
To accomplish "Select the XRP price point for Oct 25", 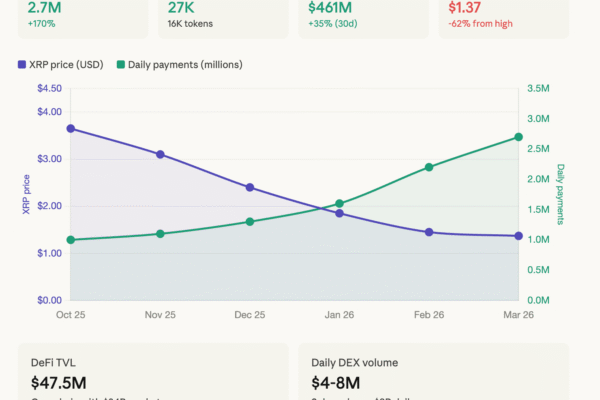I will pyautogui.click(x=71, y=129).
